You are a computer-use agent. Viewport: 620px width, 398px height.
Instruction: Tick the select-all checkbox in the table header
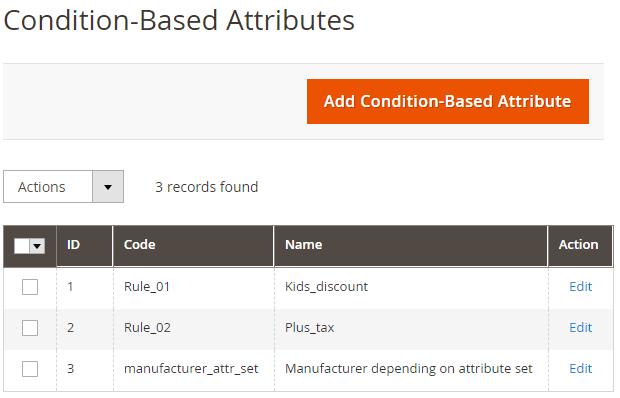tap(22, 246)
